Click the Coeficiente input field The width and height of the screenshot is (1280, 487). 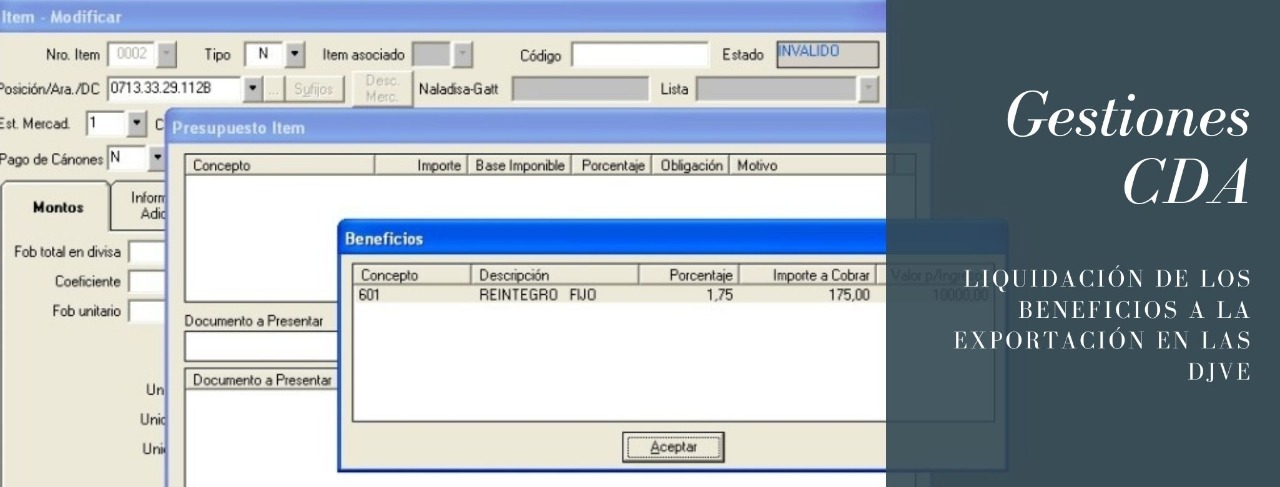point(147,281)
